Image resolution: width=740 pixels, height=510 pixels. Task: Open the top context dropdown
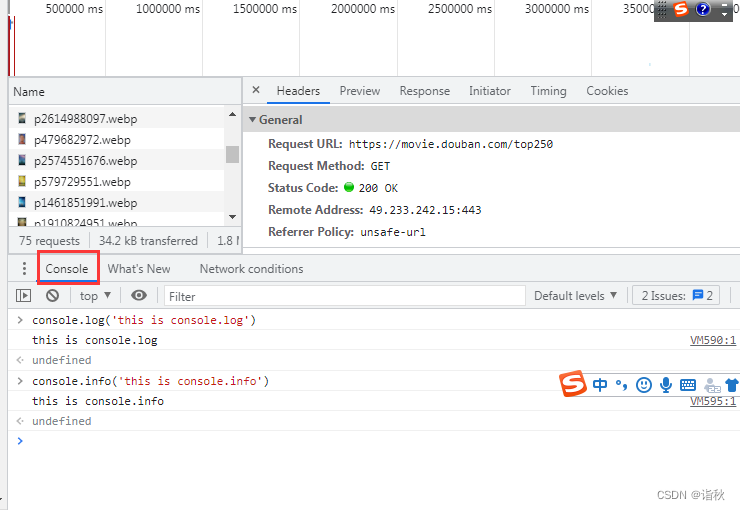coord(95,296)
